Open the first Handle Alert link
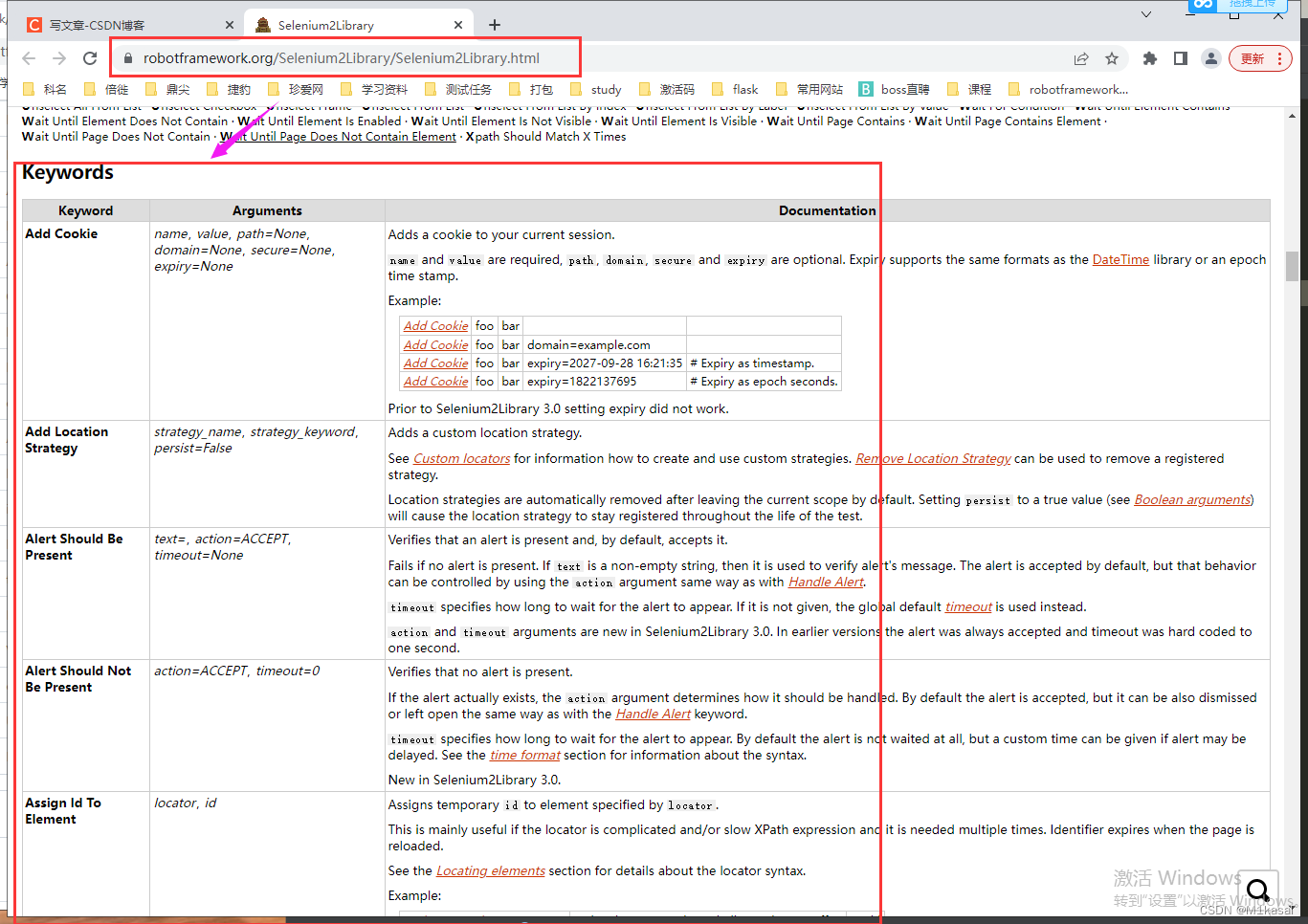Screen dimensions: 1308x924 click(826, 582)
